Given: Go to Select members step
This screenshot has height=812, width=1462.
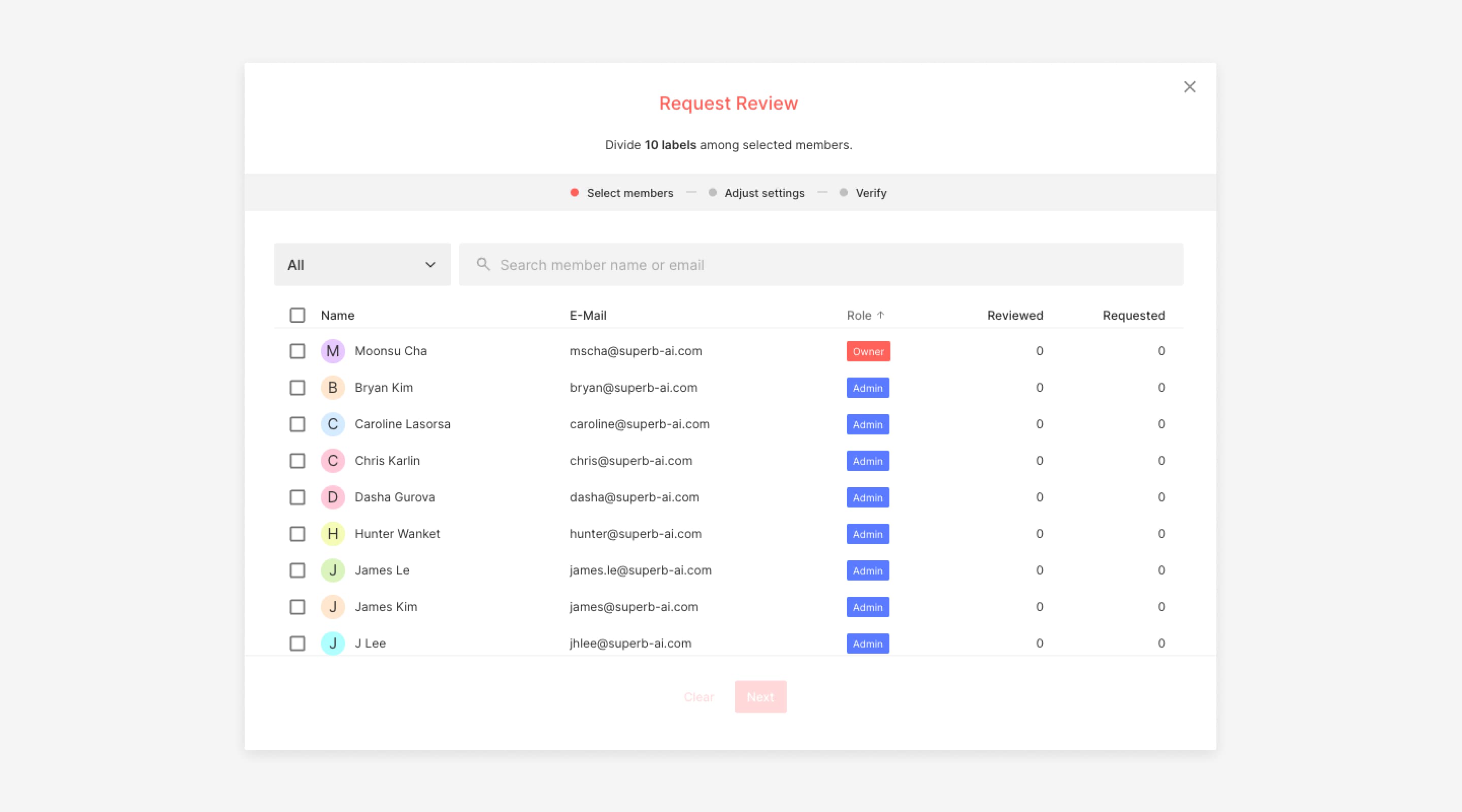Looking at the screenshot, I should [622, 193].
